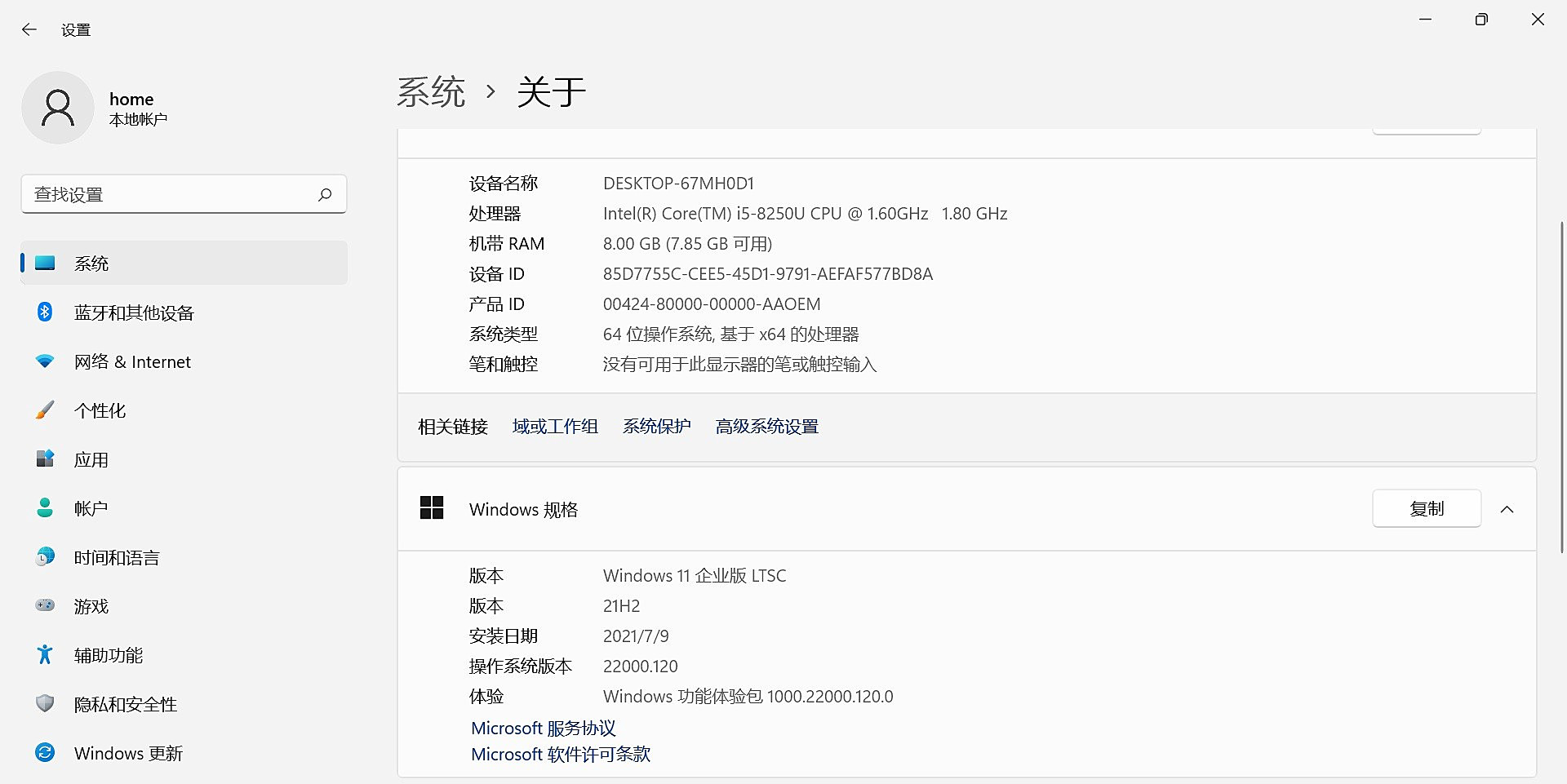Screen dimensions: 1567x784
Task: Click the 隐私和安全性 shield icon
Action: point(45,703)
